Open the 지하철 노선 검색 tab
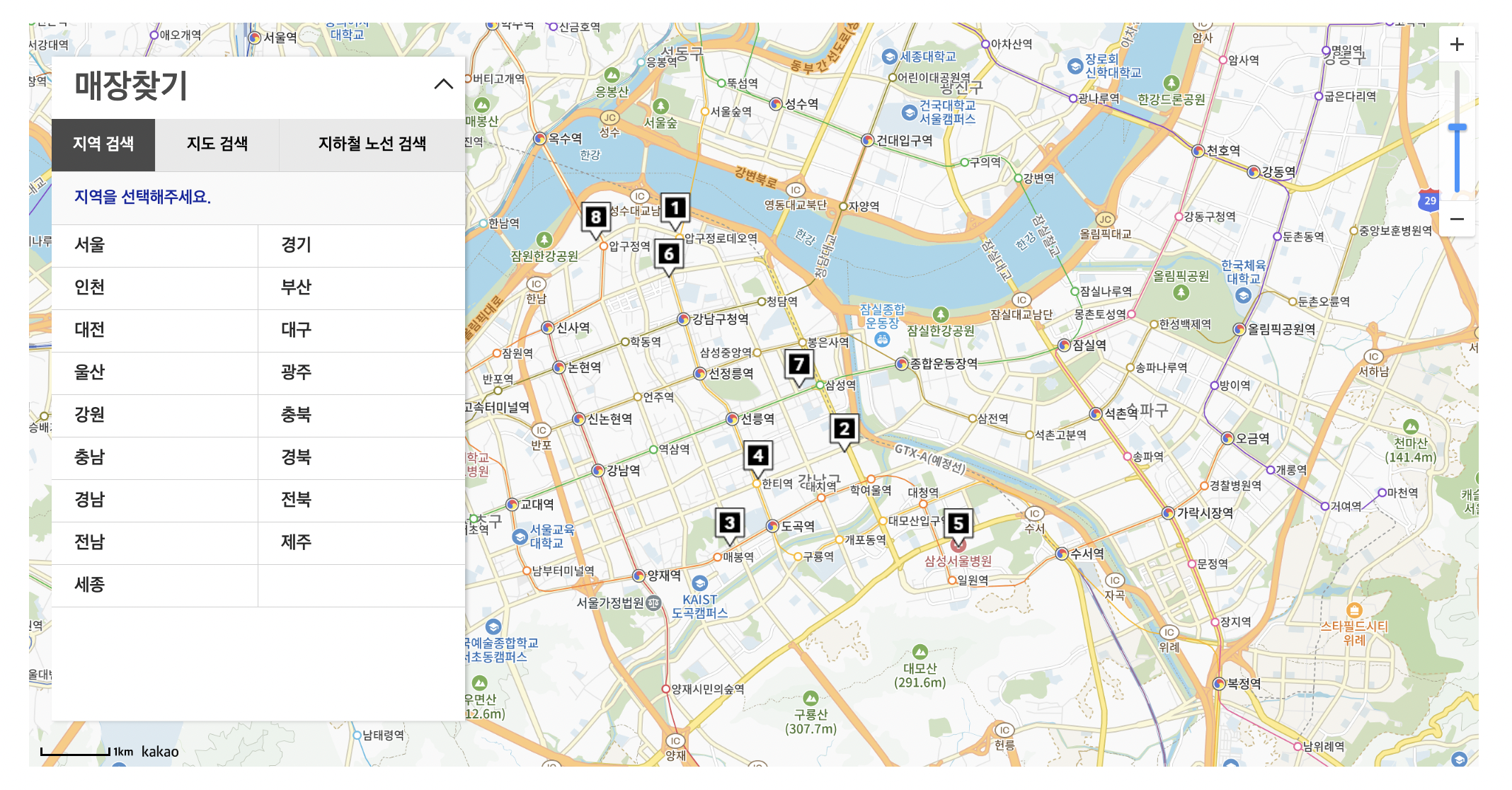The image size is (1512, 790). pyautogui.click(x=372, y=144)
